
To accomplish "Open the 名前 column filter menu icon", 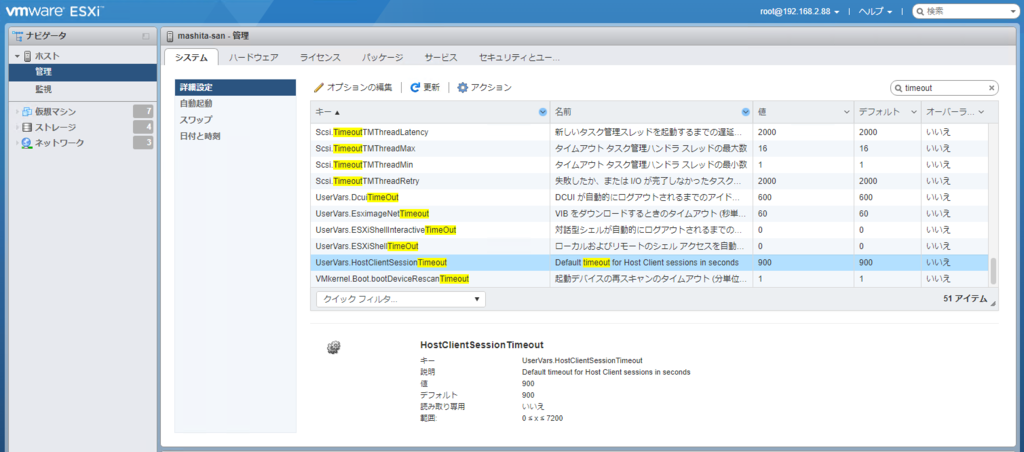I will click(x=745, y=112).
